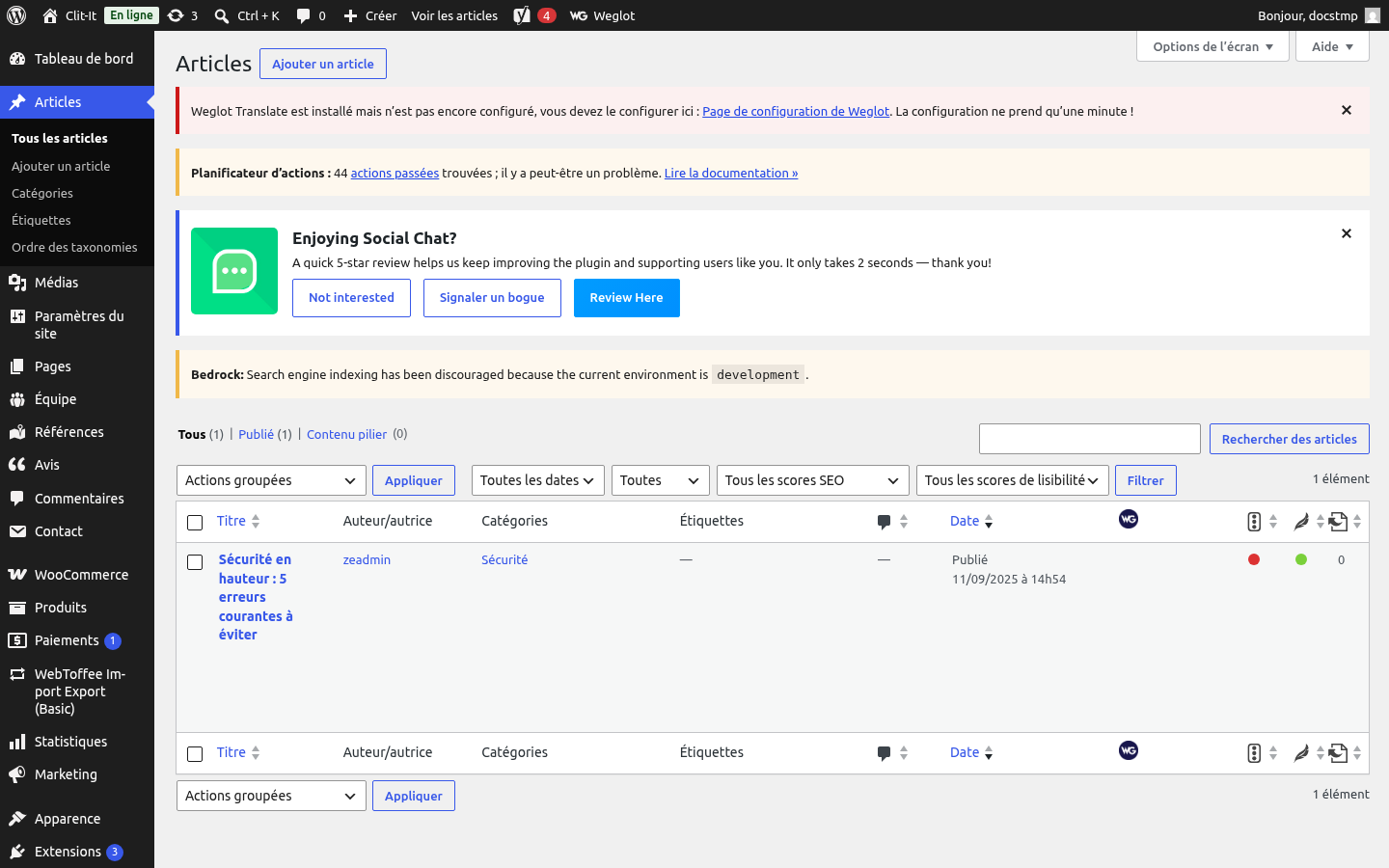Click Weglot column header icon

[x=1129, y=519]
